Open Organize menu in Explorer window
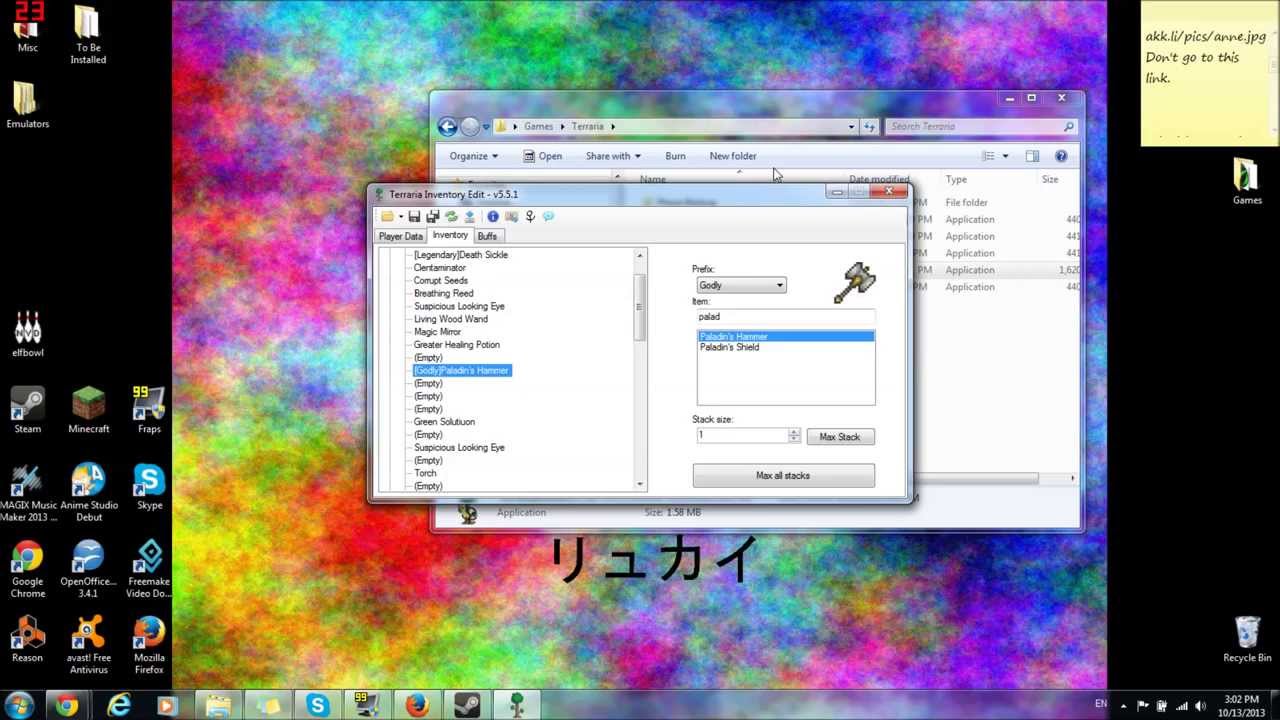This screenshot has width=1280, height=720. pyautogui.click(x=473, y=156)
